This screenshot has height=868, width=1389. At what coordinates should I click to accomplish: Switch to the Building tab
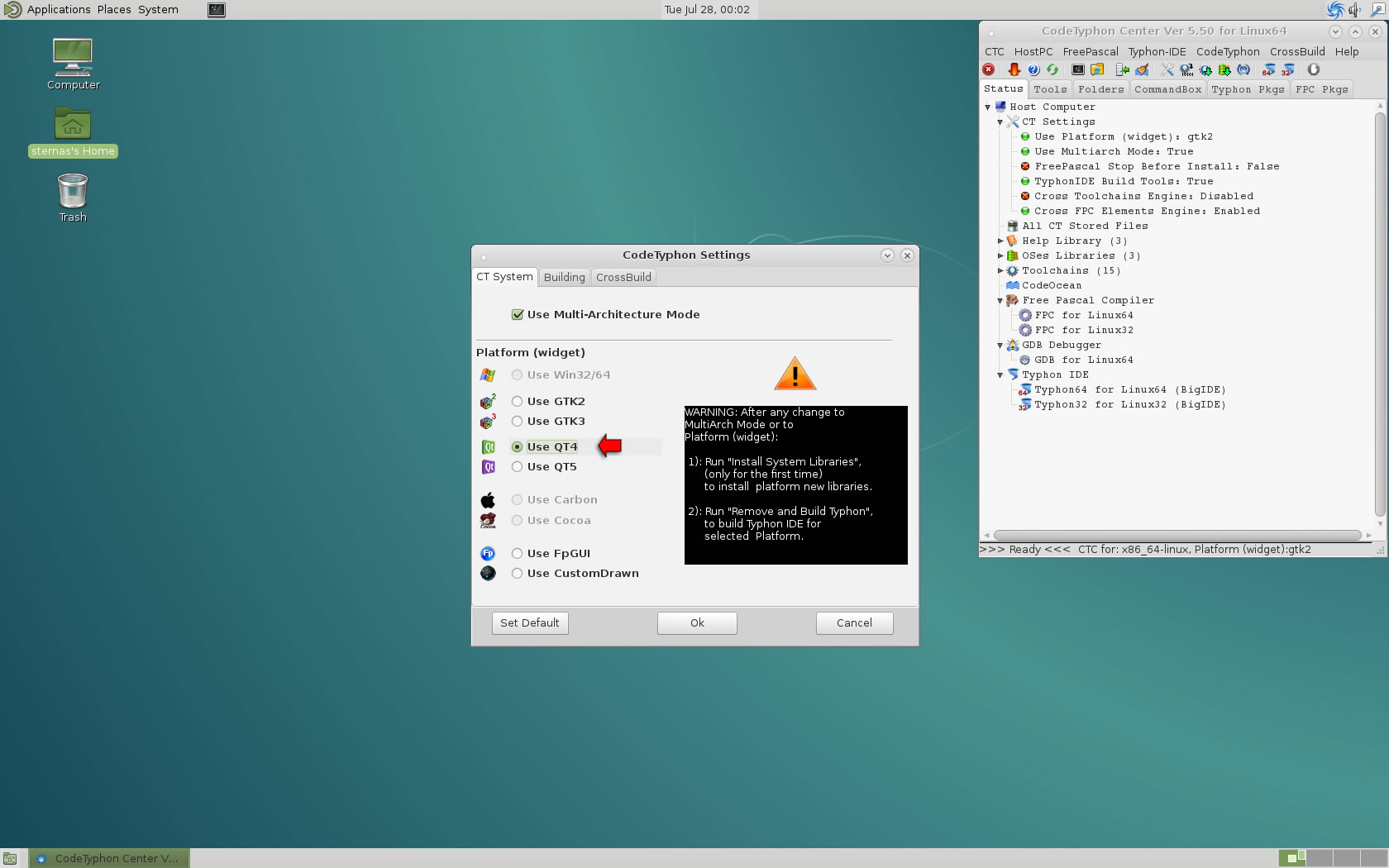point(564,277)
